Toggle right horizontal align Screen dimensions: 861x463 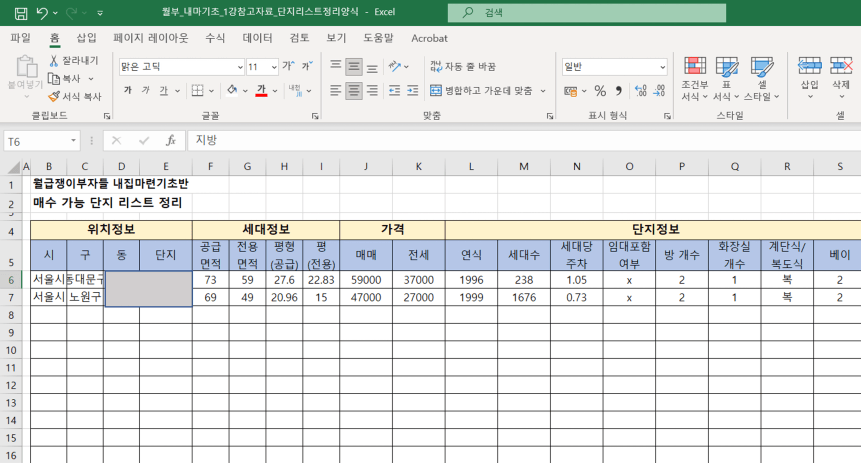coord(372,91)
